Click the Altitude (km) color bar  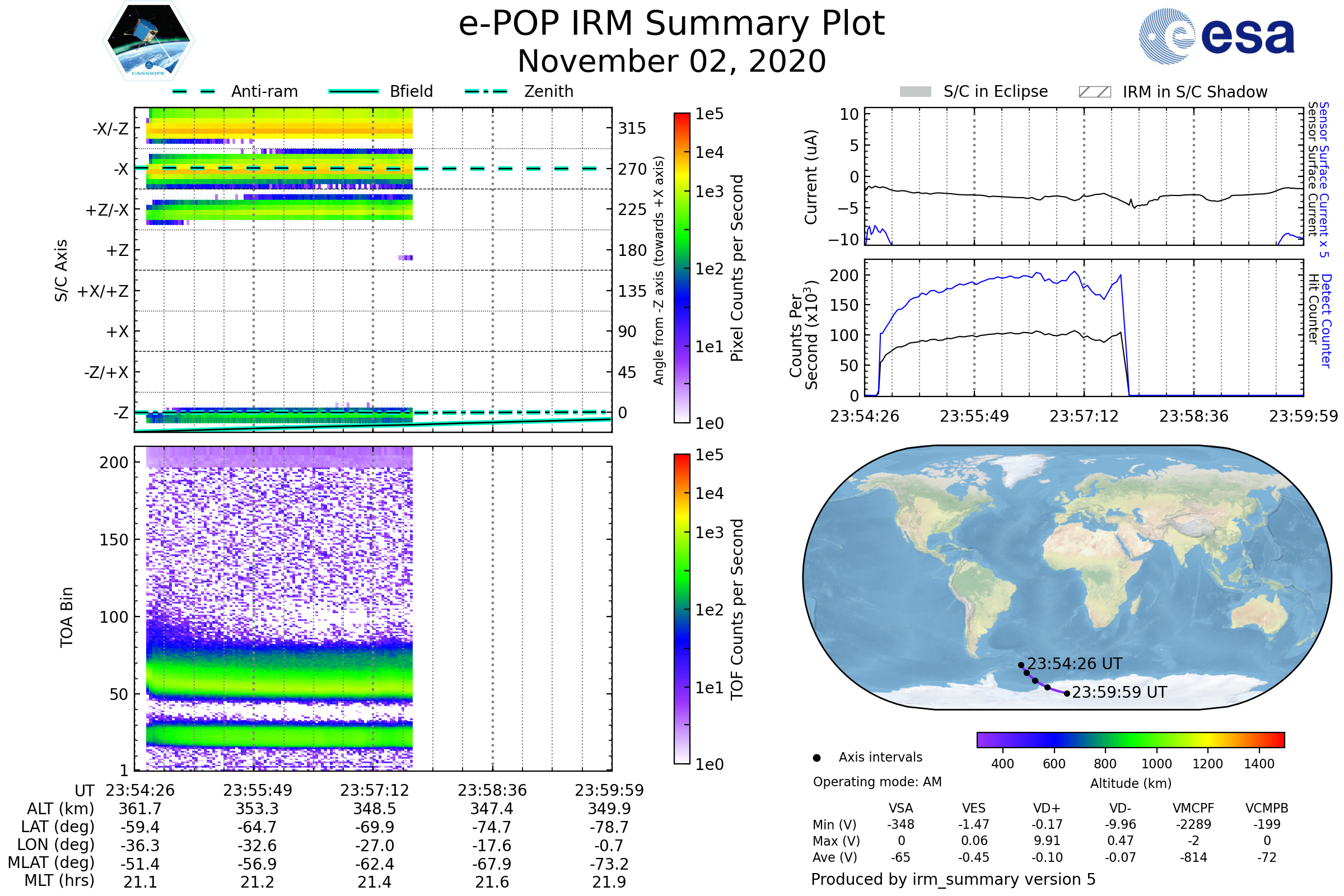1130,739
